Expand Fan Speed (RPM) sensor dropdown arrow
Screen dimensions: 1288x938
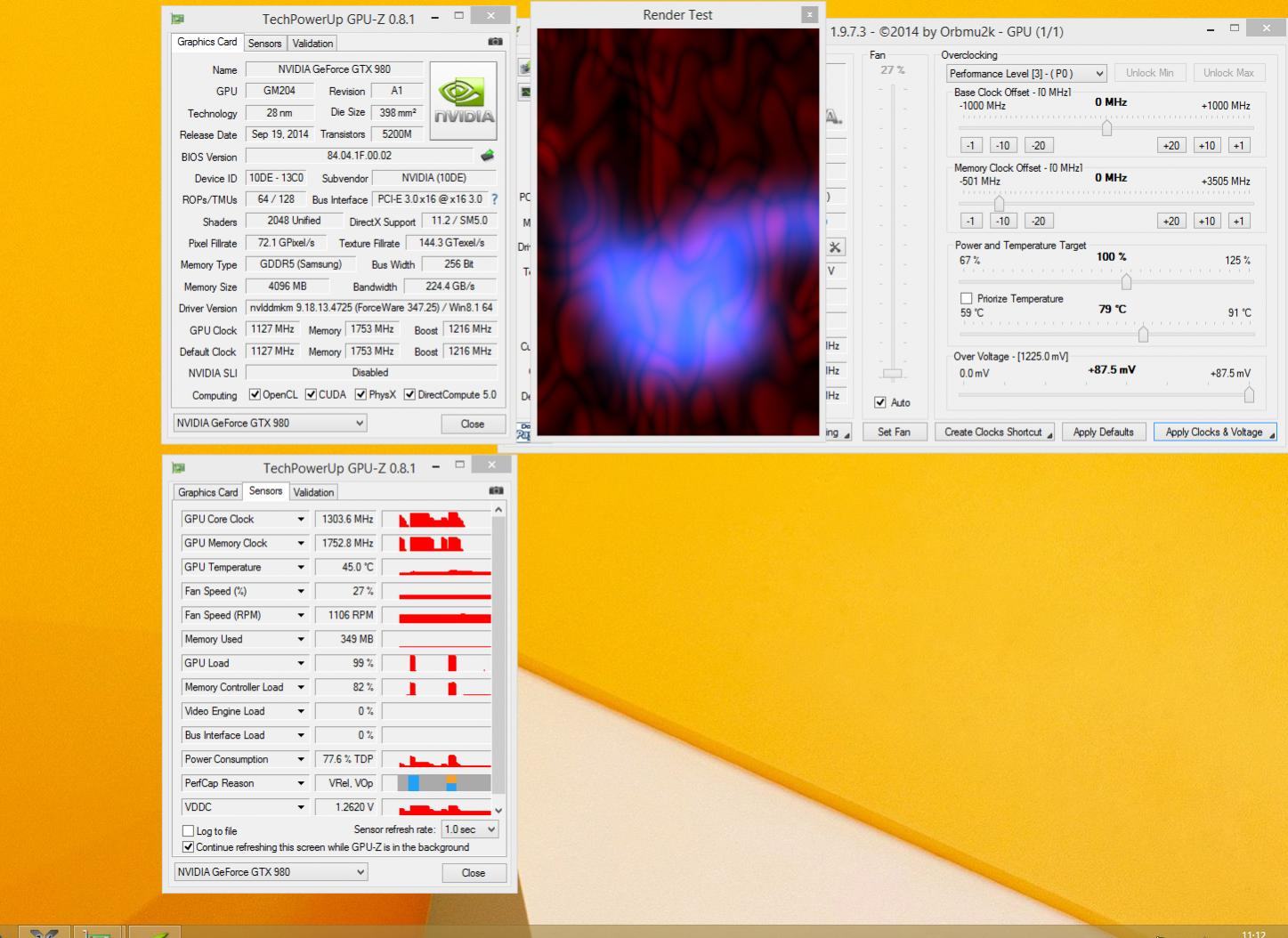point(301,615)
